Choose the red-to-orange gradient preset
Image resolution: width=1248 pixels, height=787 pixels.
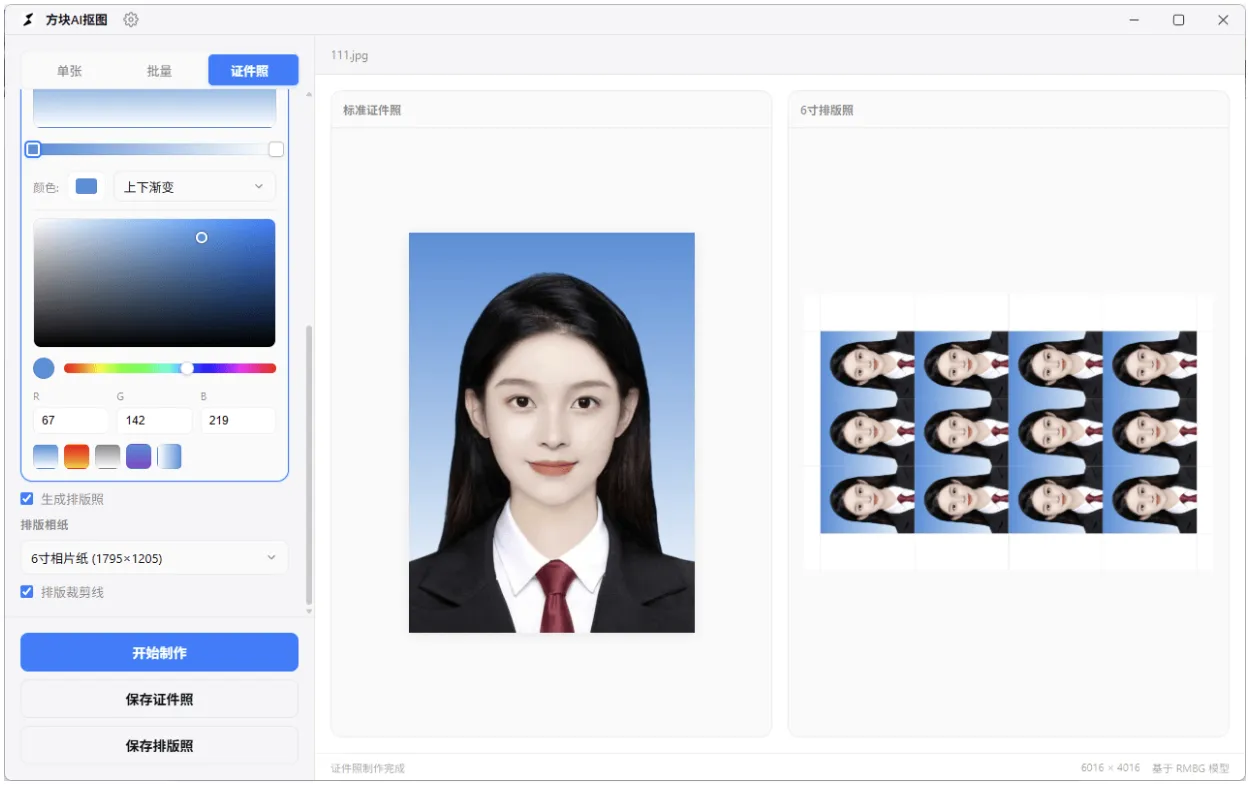pos(77,457)
